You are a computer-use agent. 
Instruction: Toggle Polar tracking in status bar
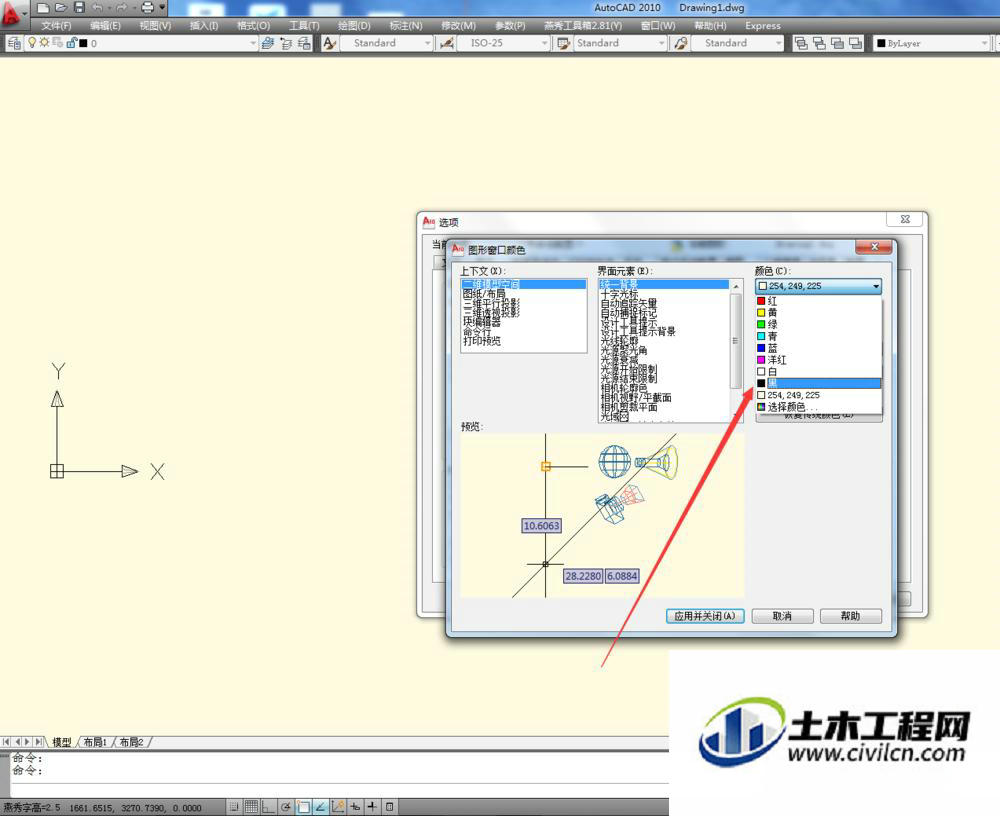286,807
